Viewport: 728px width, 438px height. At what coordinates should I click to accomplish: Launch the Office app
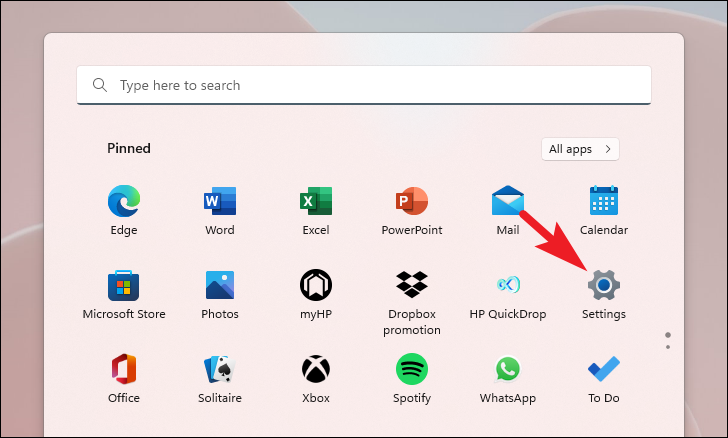[124, 378]
